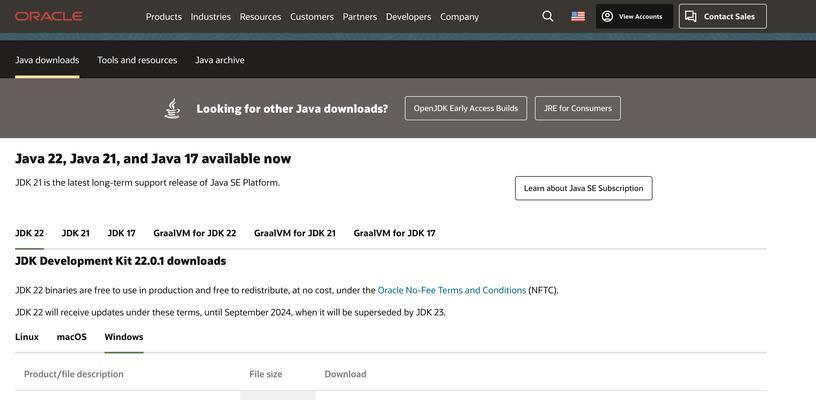Click Learn about Java SE Subscription
The image size is (816, 400).
(583, 188)
